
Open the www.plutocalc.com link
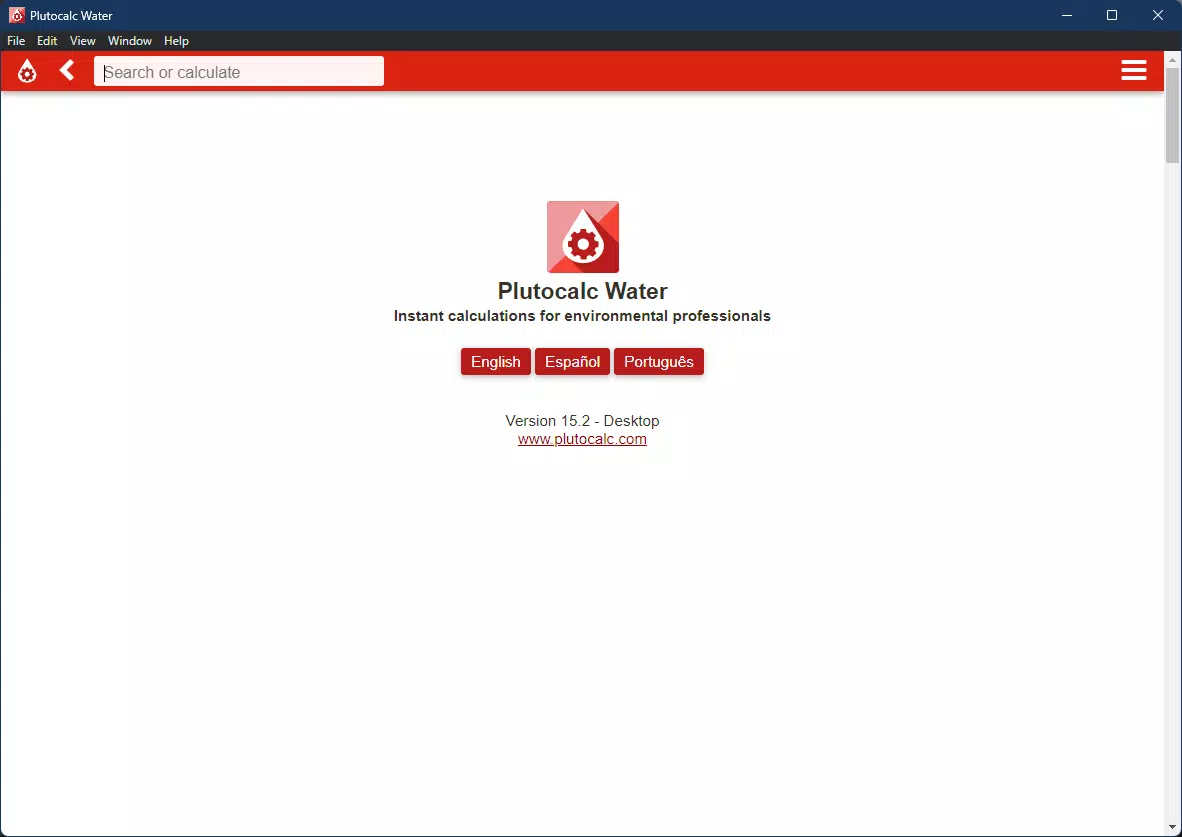click(x=582, y=439)
